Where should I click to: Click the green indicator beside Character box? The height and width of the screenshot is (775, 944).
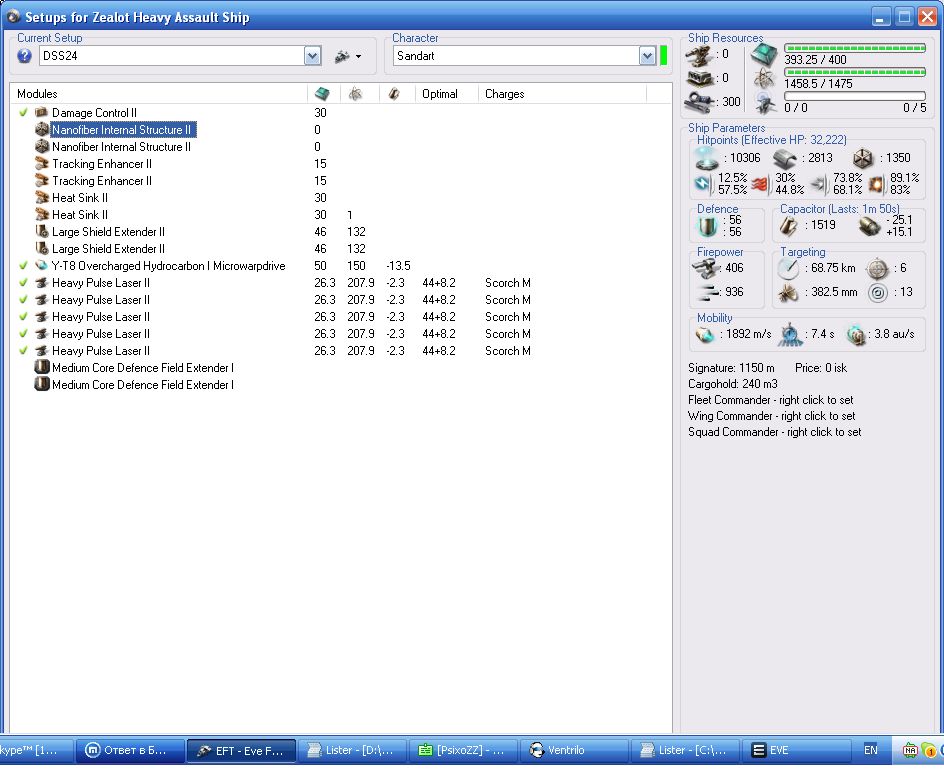click(664, 56)
